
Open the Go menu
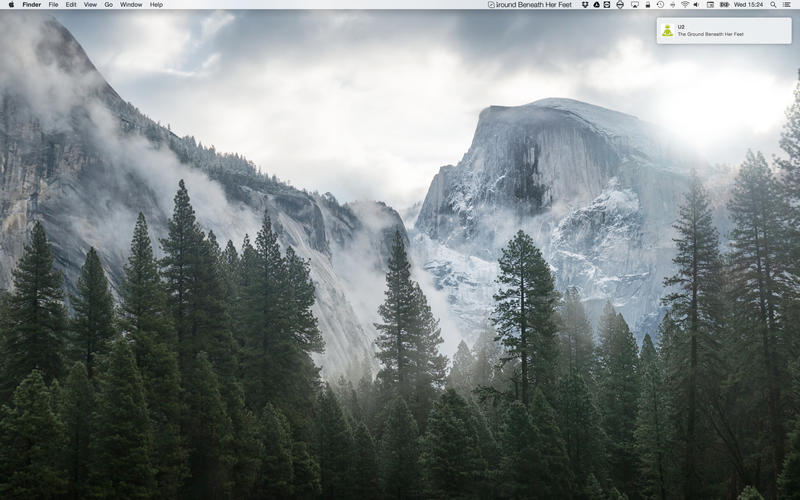[108, 4]
